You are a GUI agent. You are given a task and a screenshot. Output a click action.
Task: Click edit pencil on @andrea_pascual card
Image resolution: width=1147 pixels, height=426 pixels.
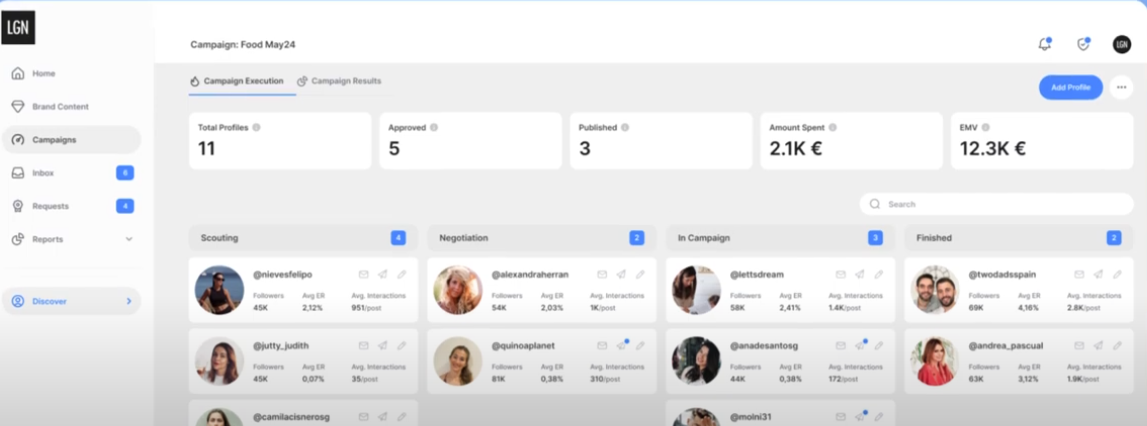pos(1117,345)
